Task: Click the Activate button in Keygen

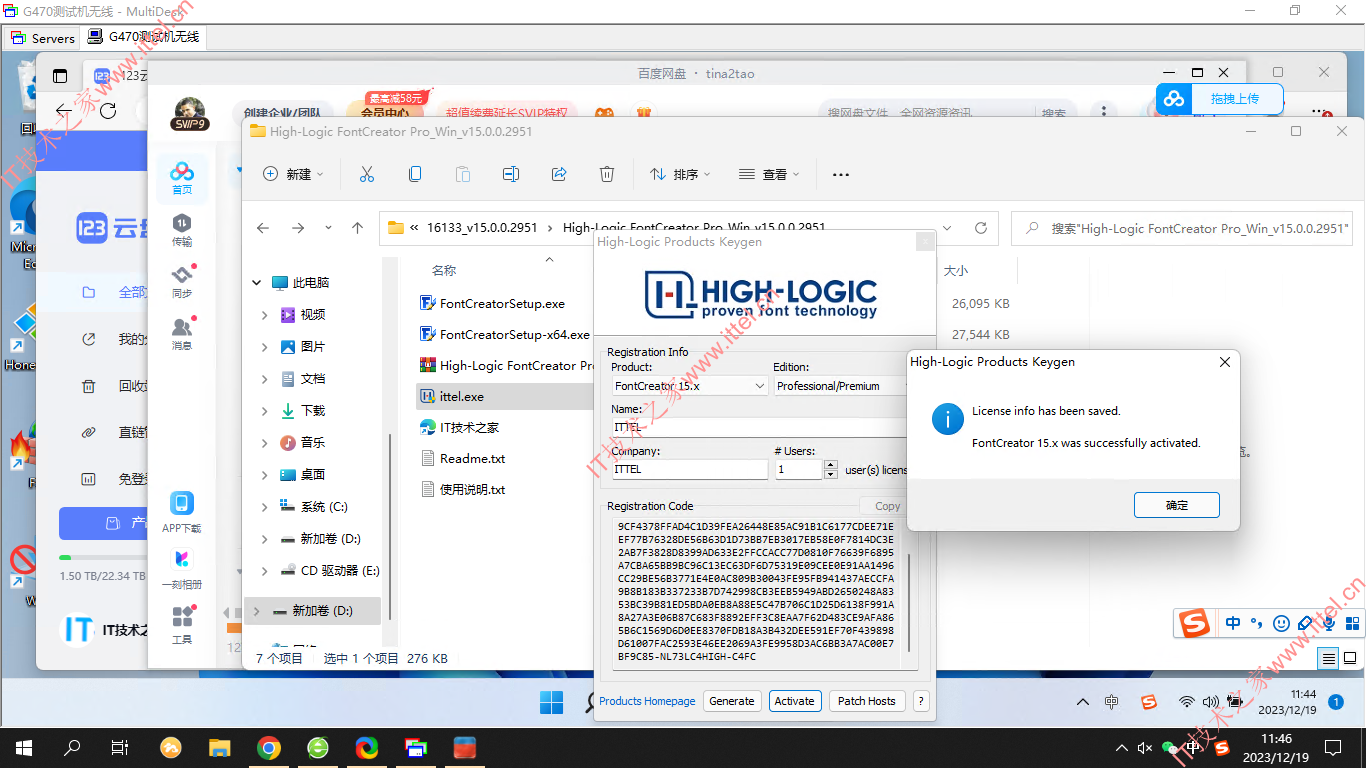Action: 795,701
